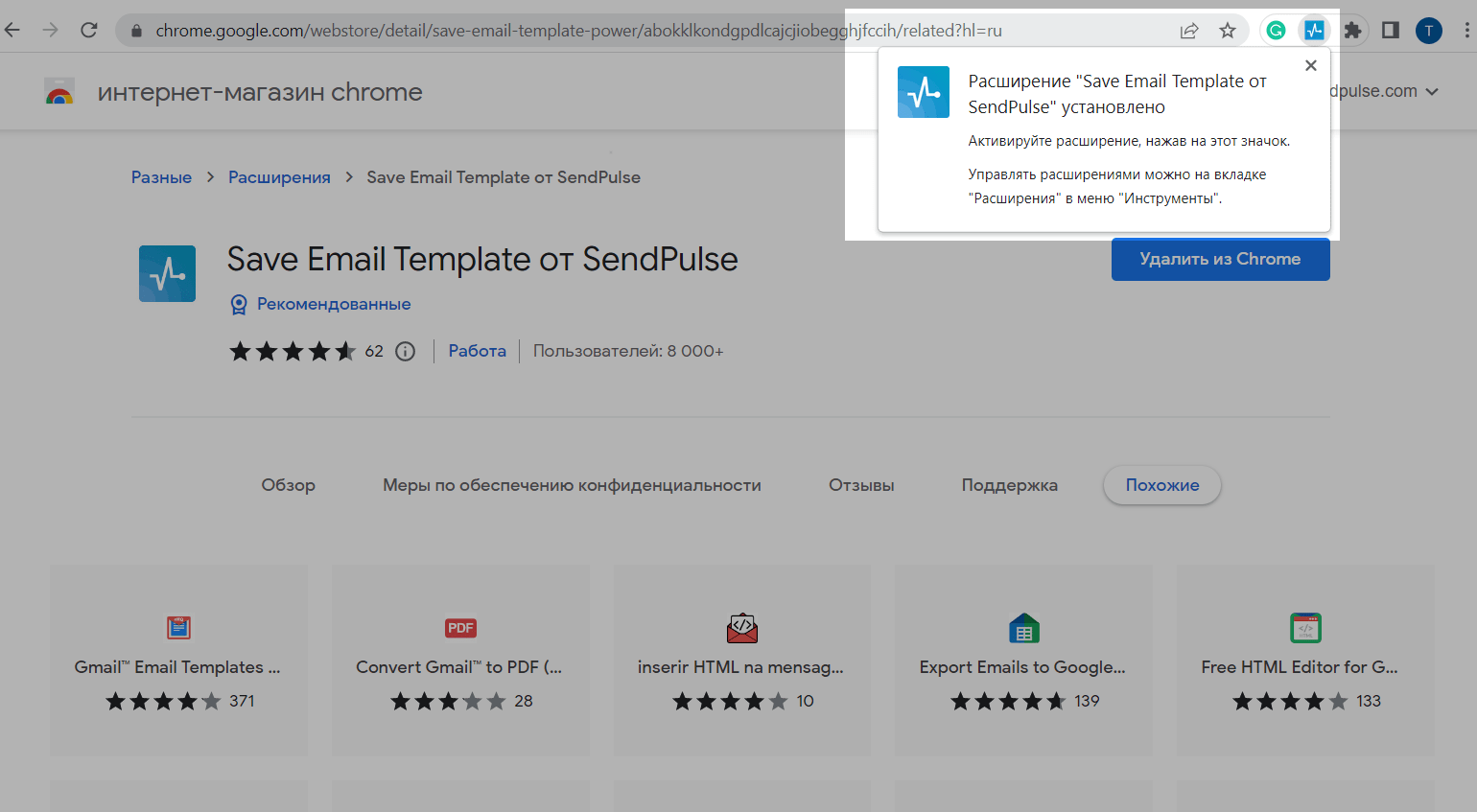
Task: Click the 28 rating for Convert Gmail
Action: pyautogui.click(x=523, y=701)
